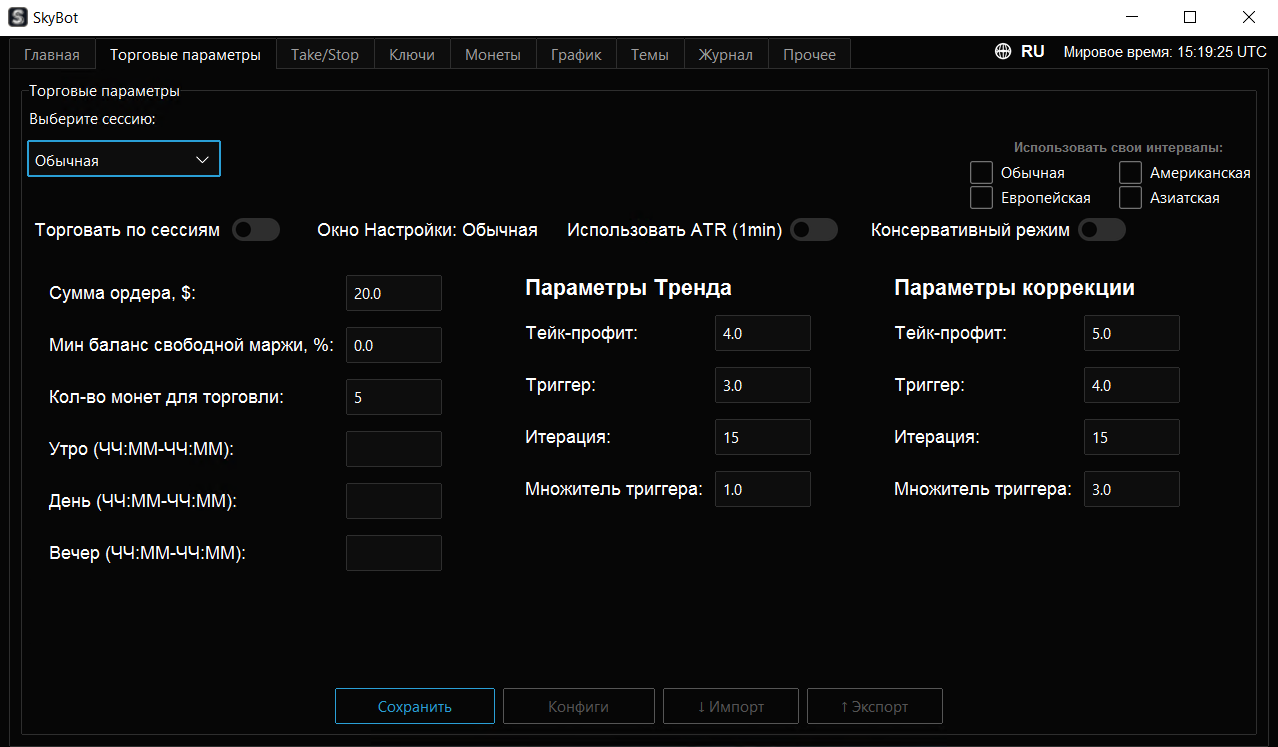Edit correction Триггер field 4.0
The width and height of the screenshot is (1278, 747).
[x=1132, y=385]
